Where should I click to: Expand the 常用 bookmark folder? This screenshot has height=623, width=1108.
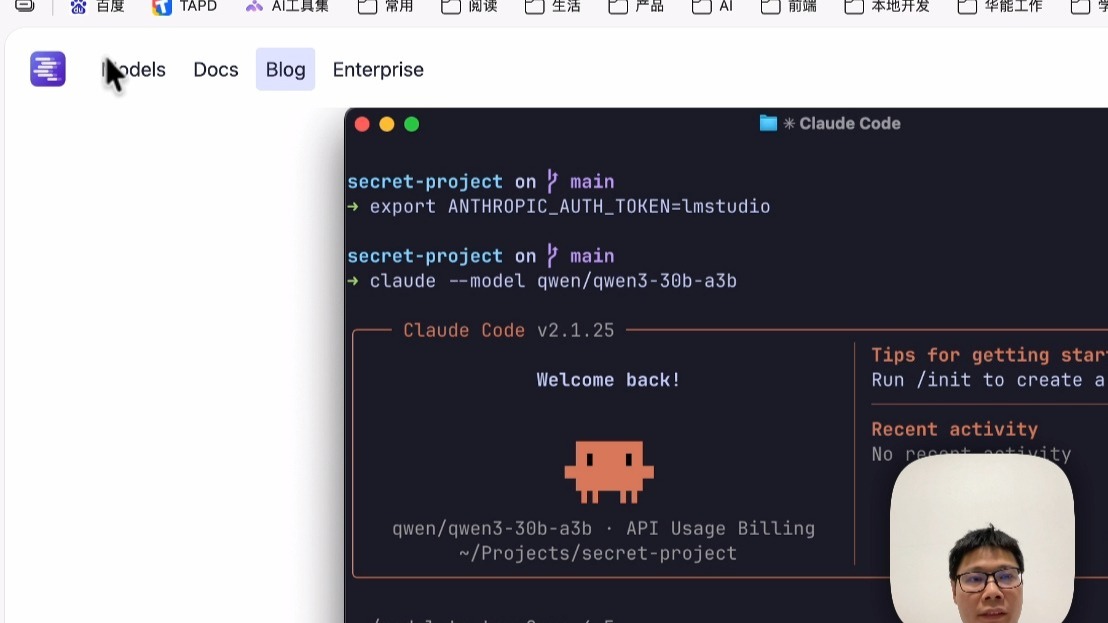point(386,6)
